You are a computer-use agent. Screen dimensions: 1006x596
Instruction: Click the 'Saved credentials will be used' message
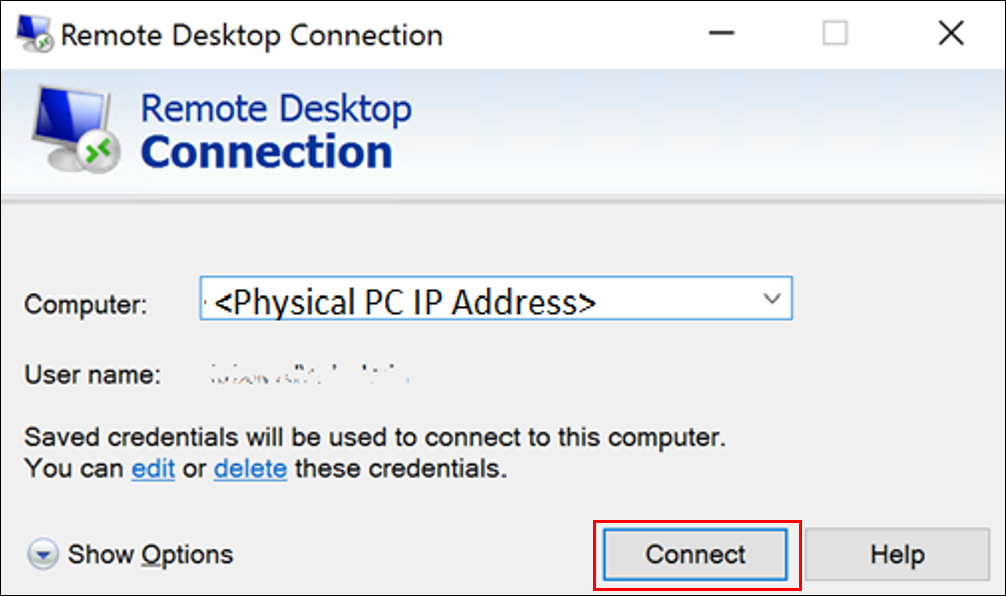[x=374, y=438]
